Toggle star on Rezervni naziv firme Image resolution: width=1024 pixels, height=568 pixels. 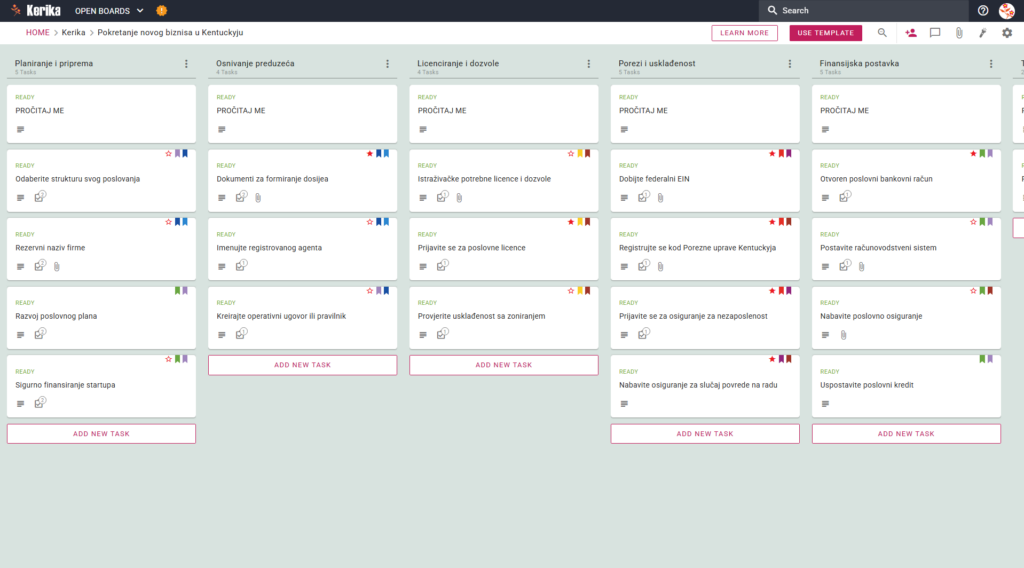coord(168,222)
